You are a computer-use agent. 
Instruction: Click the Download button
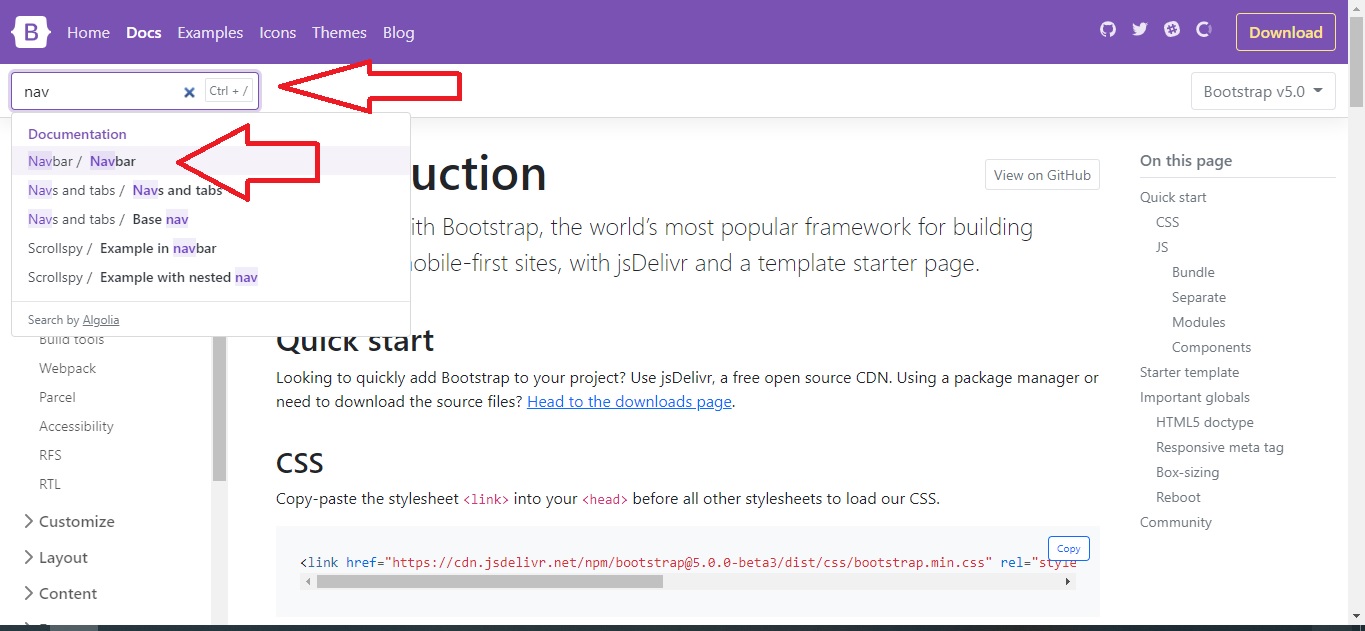click(x=1286, y=32)
